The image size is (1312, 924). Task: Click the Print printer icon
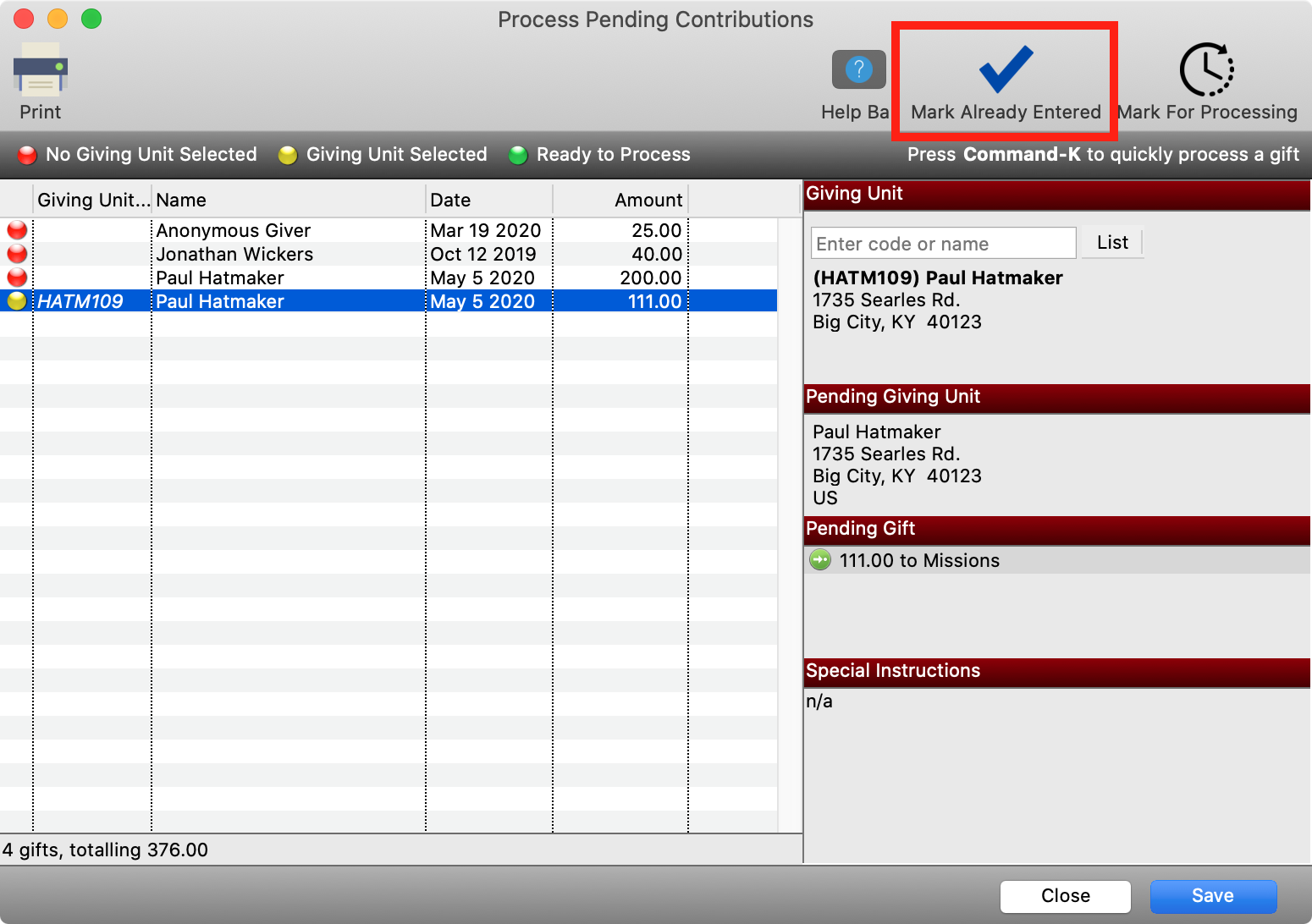click(40, 69)
